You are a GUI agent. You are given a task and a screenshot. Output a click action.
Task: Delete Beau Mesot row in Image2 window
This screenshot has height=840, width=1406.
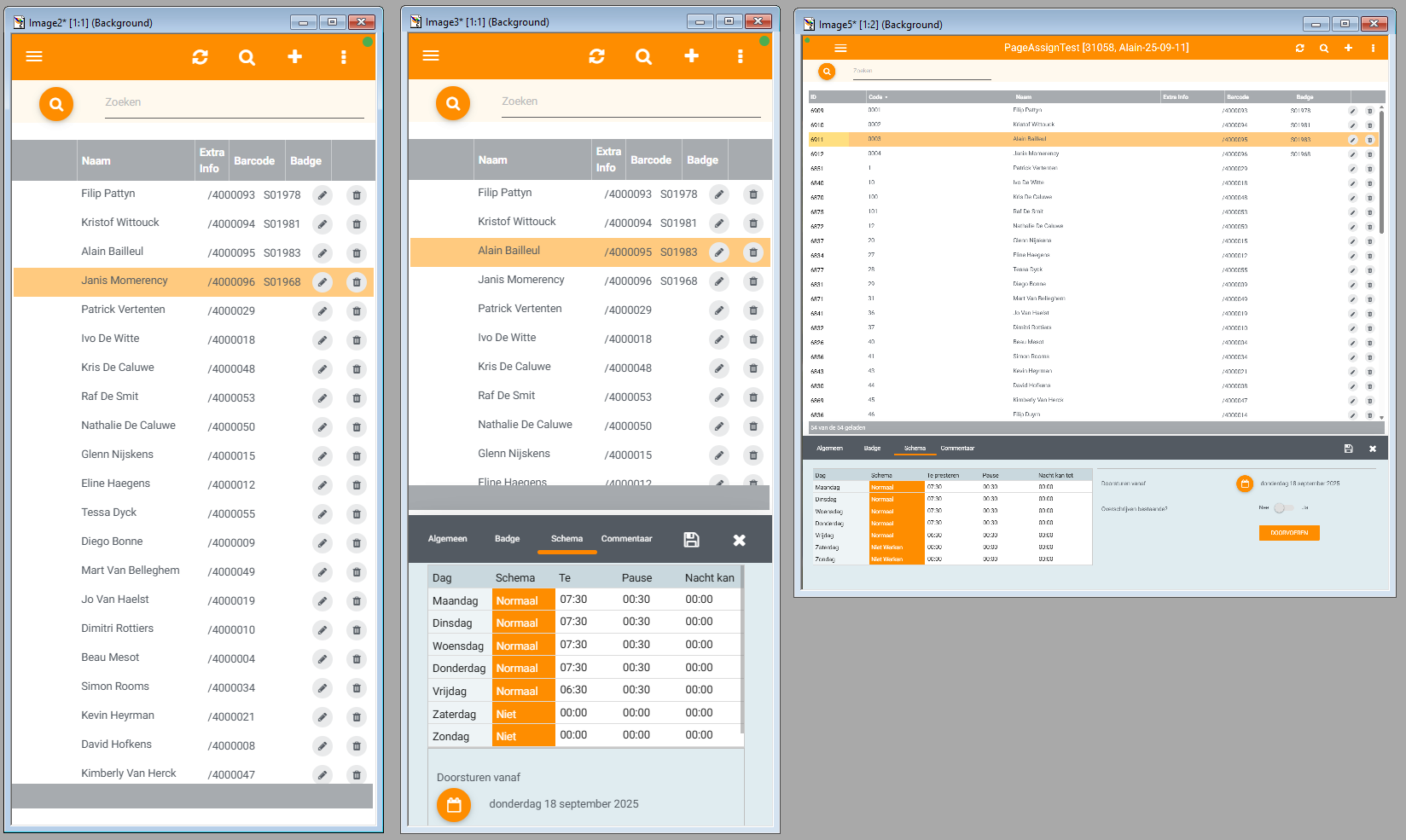coord(357,659)
